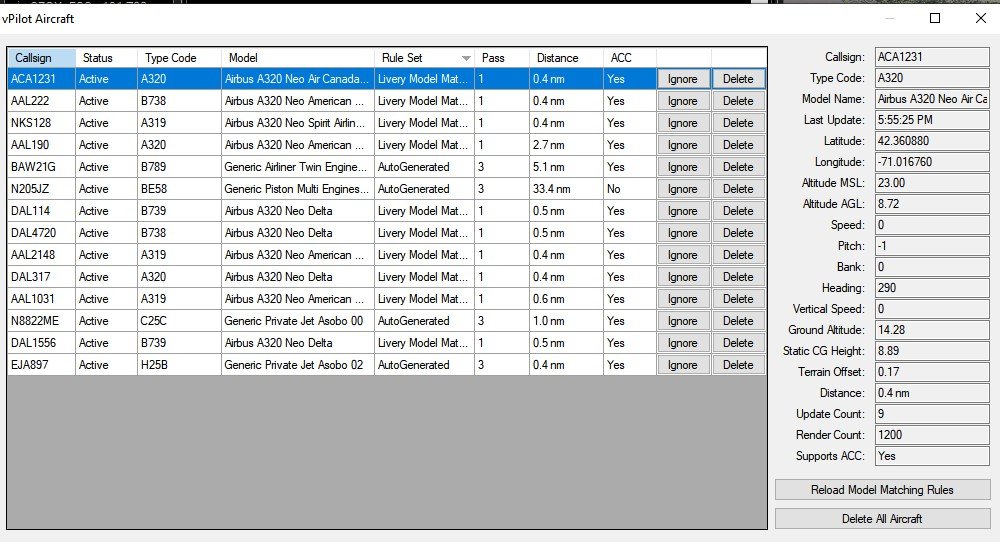Ignore aircraft DAL114
The height and width of the screenshot is (542, 1000).
(683, 211)
